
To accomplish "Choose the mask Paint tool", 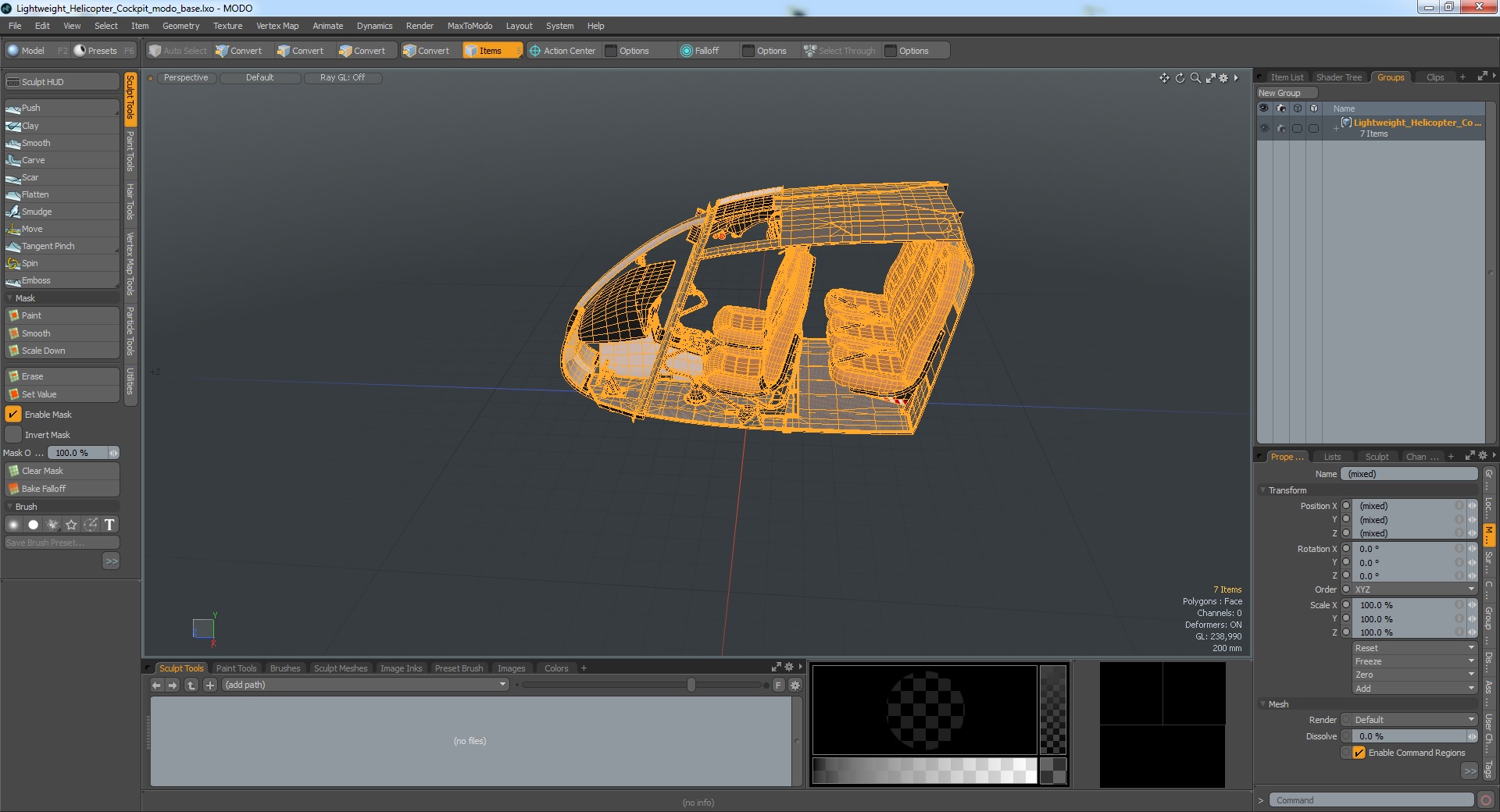I will point(62,315).
